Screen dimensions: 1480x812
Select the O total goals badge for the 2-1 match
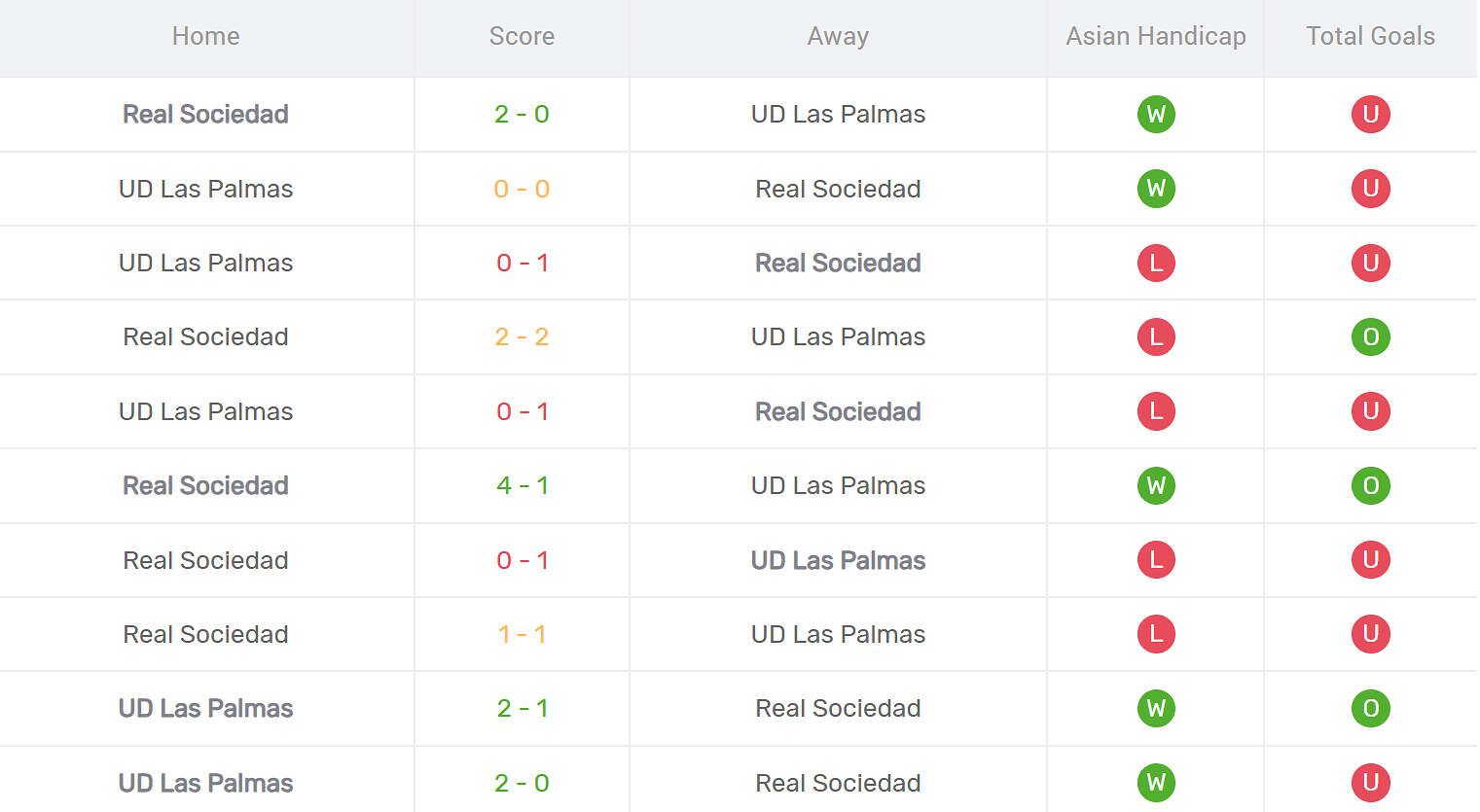coord(1370,708)
